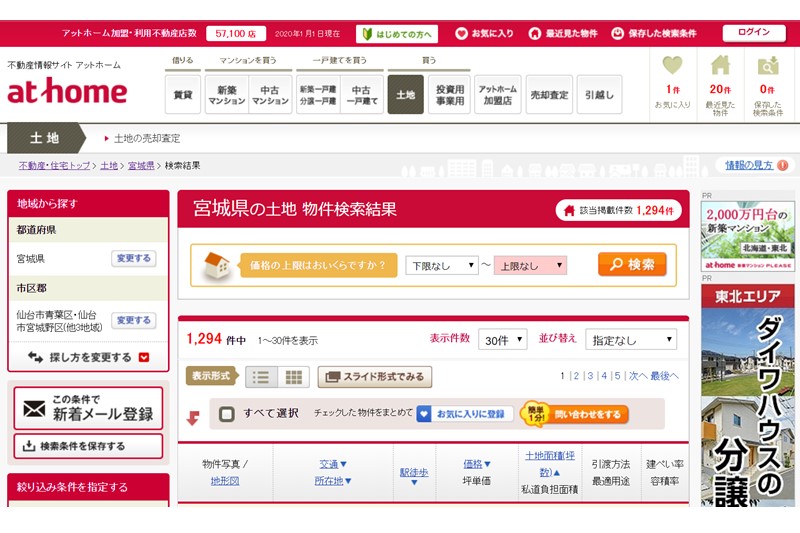The width and height of the screenshot is (800, 533).
Task: Select the 賃貸 navigation tab
Action: [183, 95]
